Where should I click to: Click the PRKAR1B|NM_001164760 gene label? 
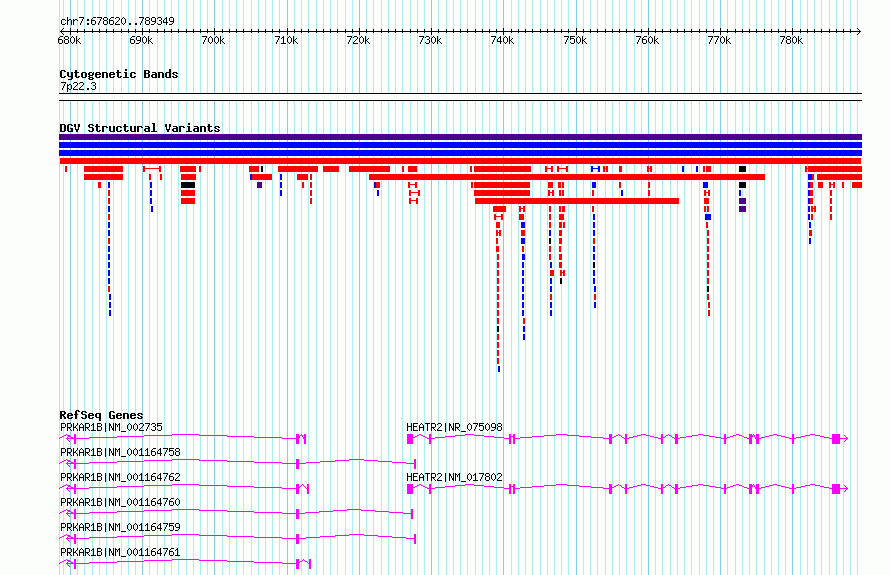(120, 502)
